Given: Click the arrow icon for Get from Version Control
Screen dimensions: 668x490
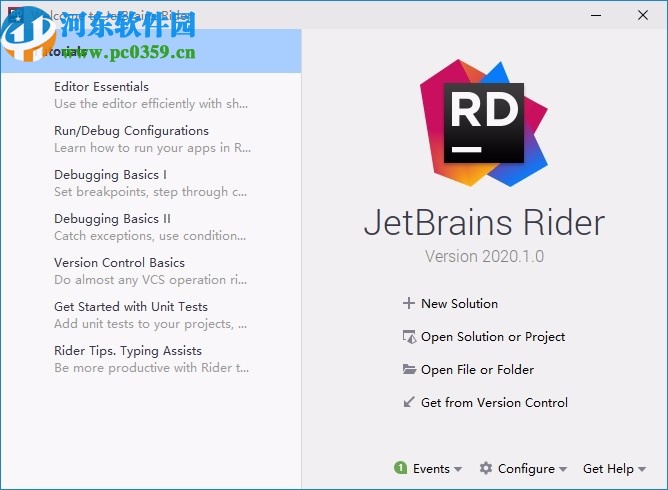Looking at the screenshot, I should [x=409, y=402].
